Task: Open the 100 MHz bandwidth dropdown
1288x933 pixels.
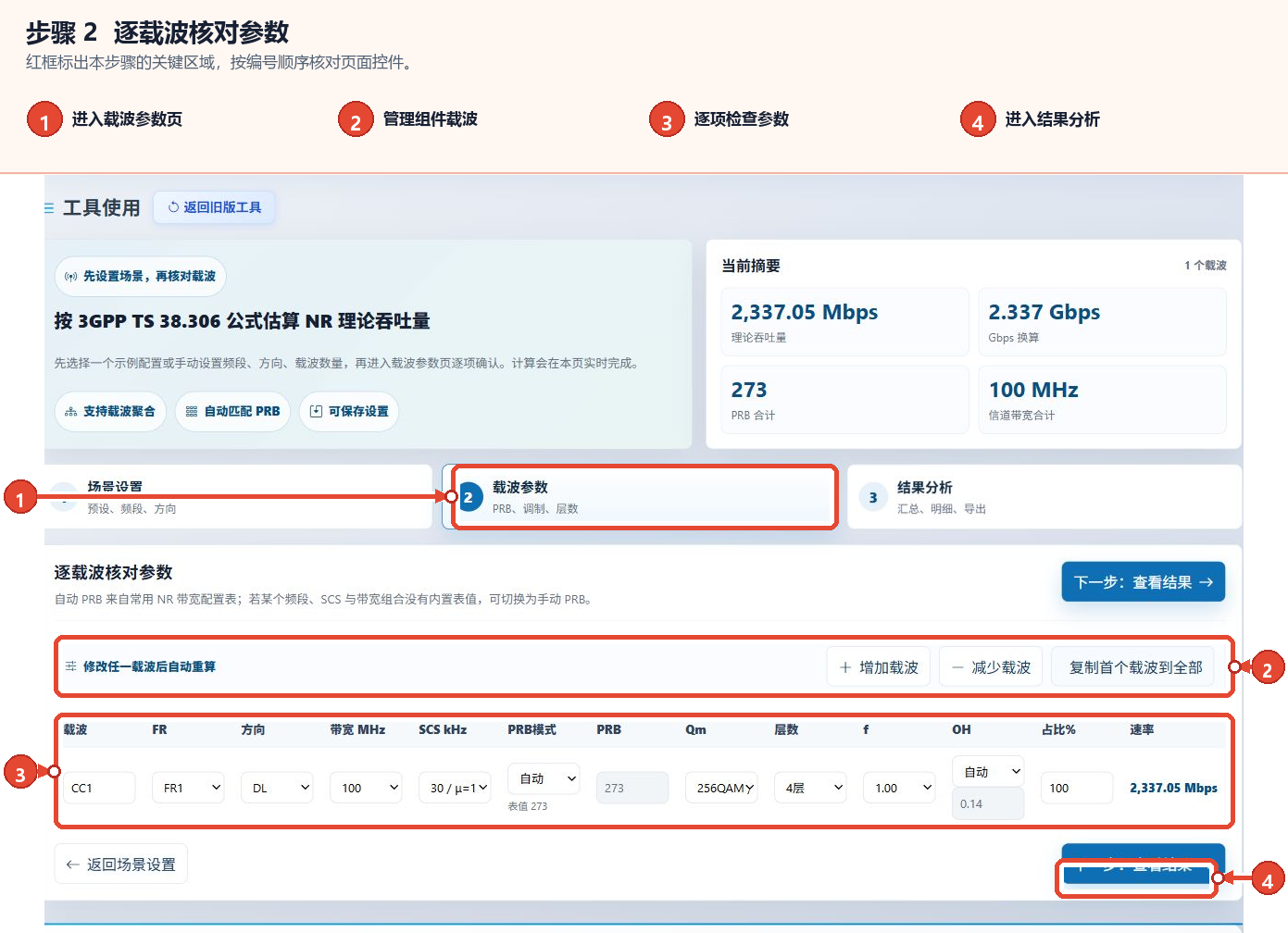Action: tap(366, 788)
